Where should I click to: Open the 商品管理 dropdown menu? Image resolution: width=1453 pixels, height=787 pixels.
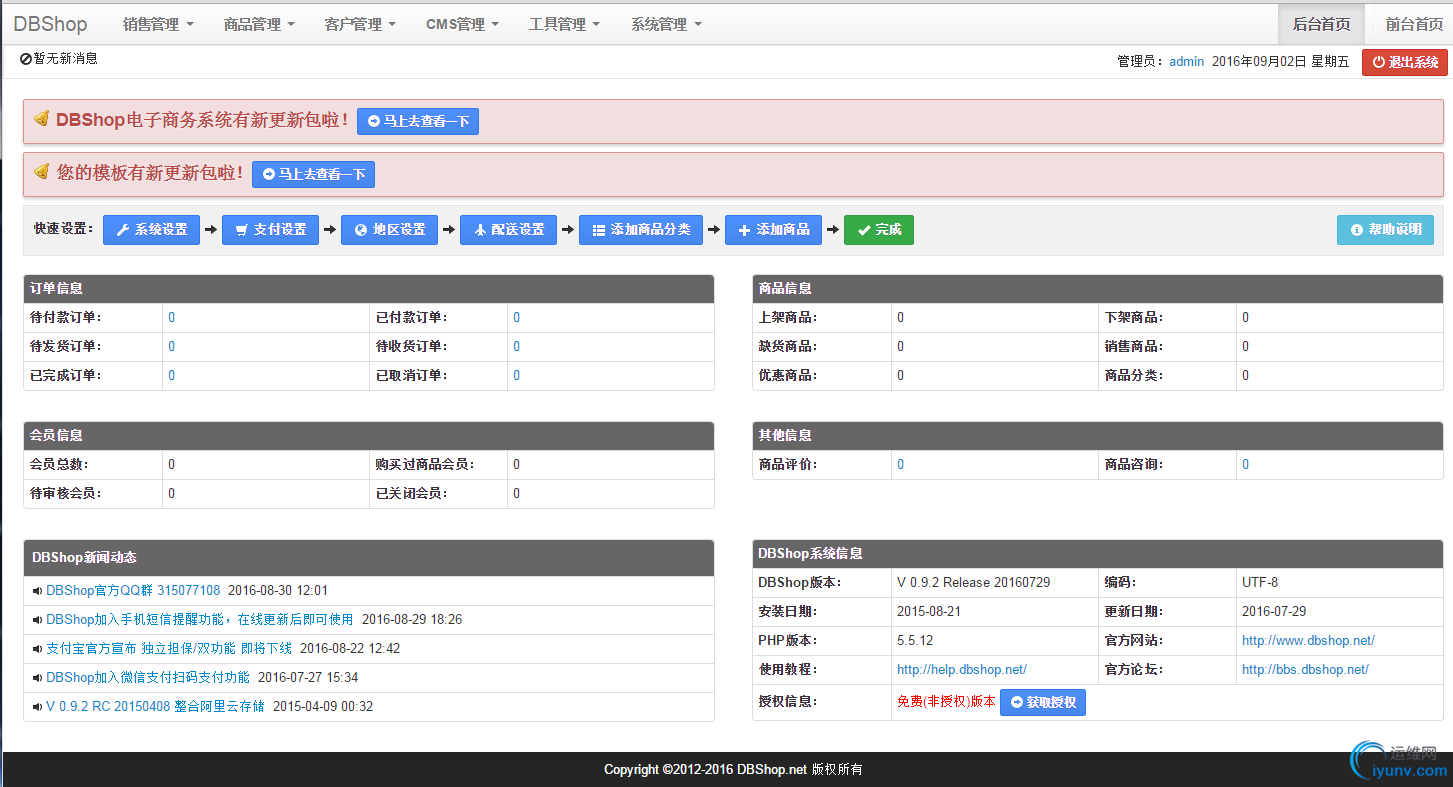[259, 24]
